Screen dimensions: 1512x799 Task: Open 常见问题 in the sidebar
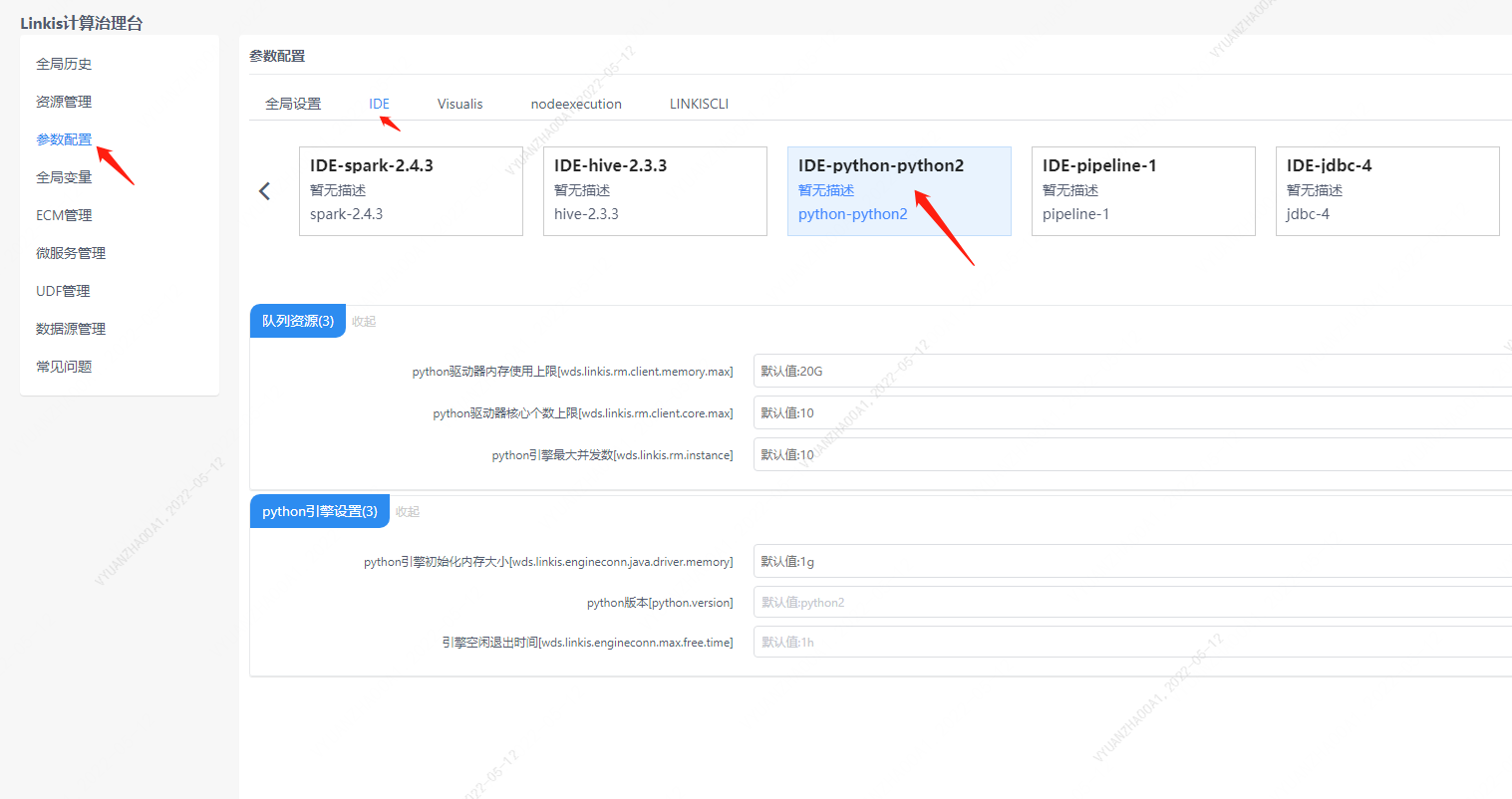(x=64, y=366)
